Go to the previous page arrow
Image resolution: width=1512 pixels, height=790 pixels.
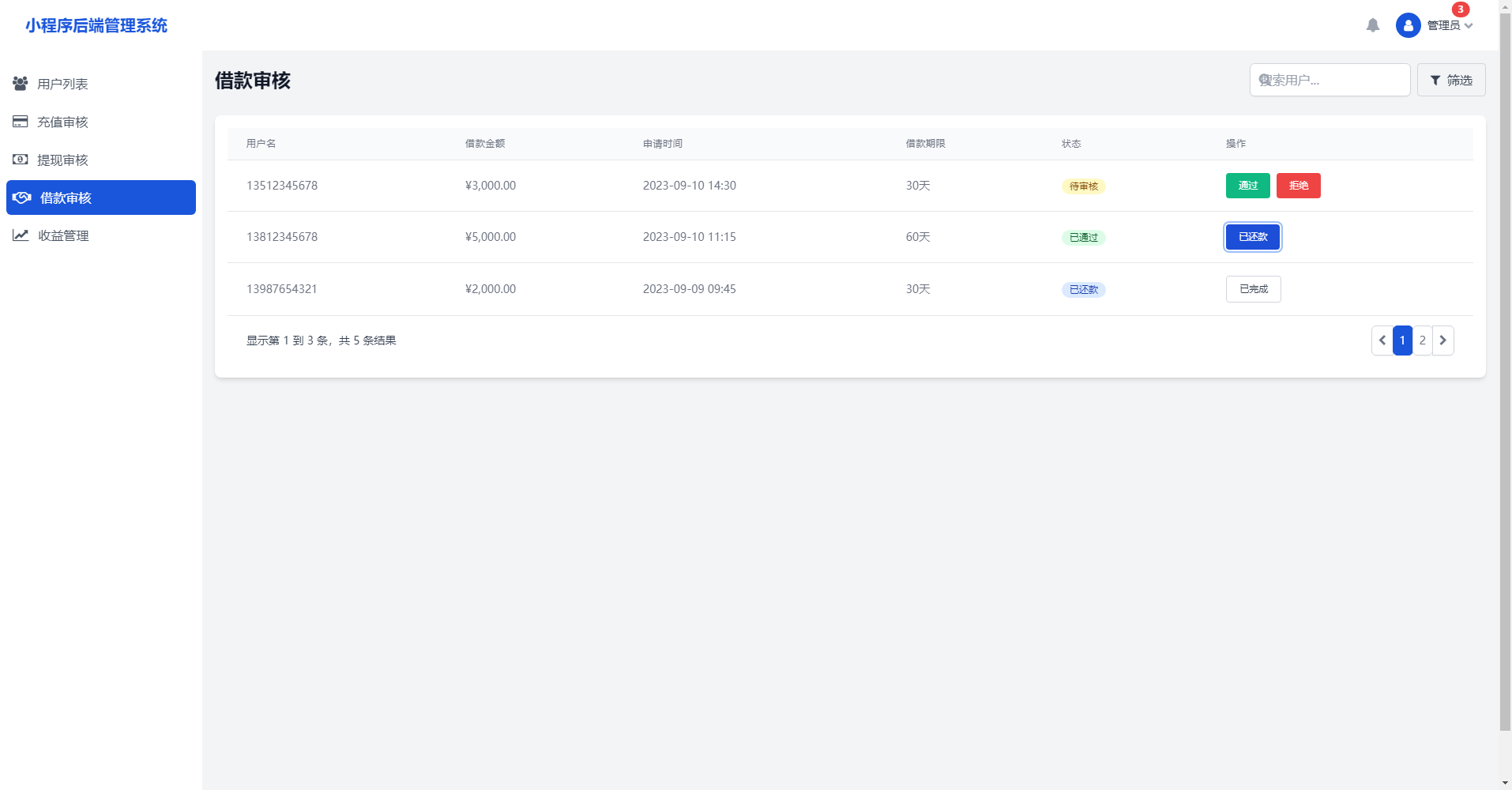(1382, 340)
